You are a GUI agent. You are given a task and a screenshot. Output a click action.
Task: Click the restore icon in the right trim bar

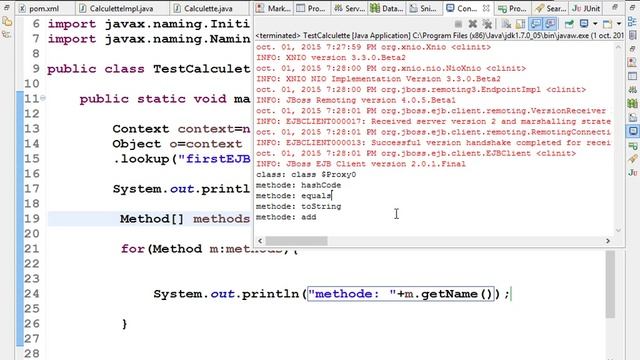pos(633,49)
